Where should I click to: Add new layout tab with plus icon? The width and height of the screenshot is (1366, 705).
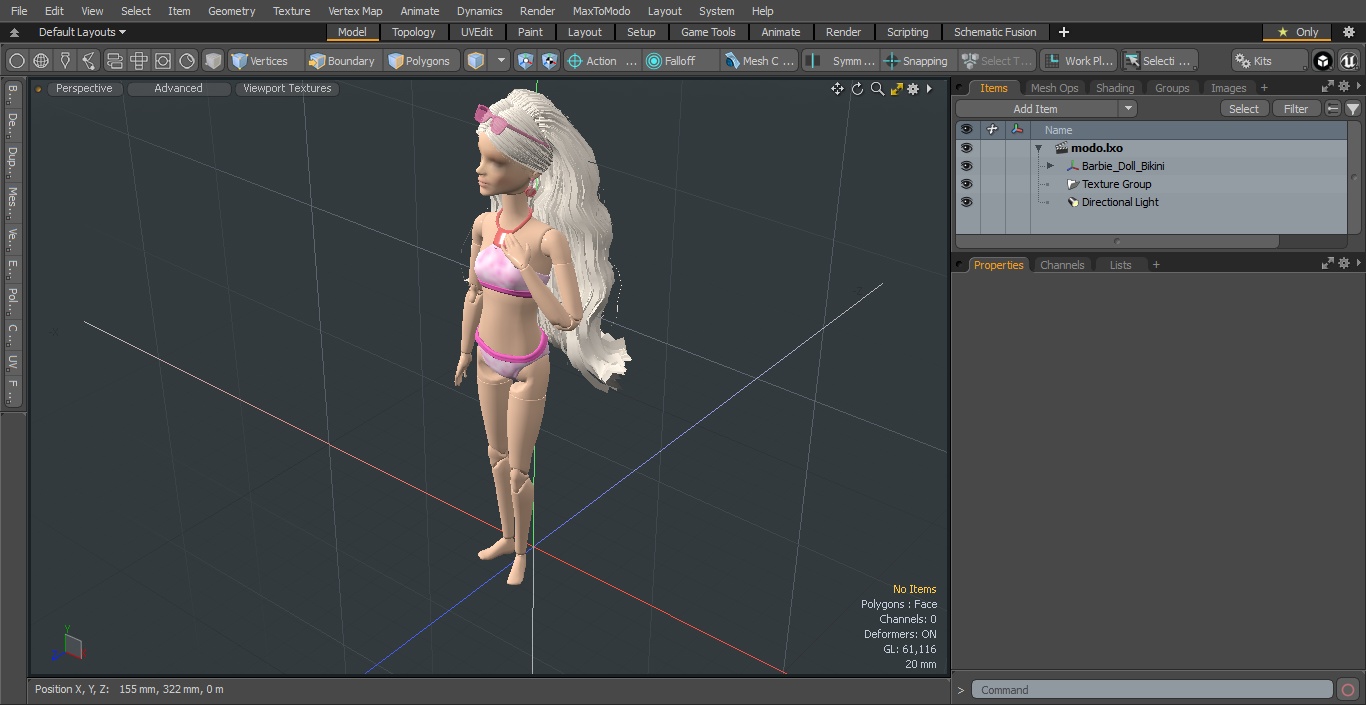tap(1063, 32)
